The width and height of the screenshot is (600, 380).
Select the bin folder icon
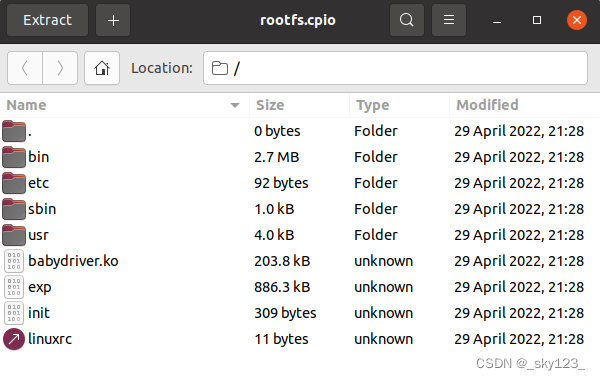tap(14, 157)
